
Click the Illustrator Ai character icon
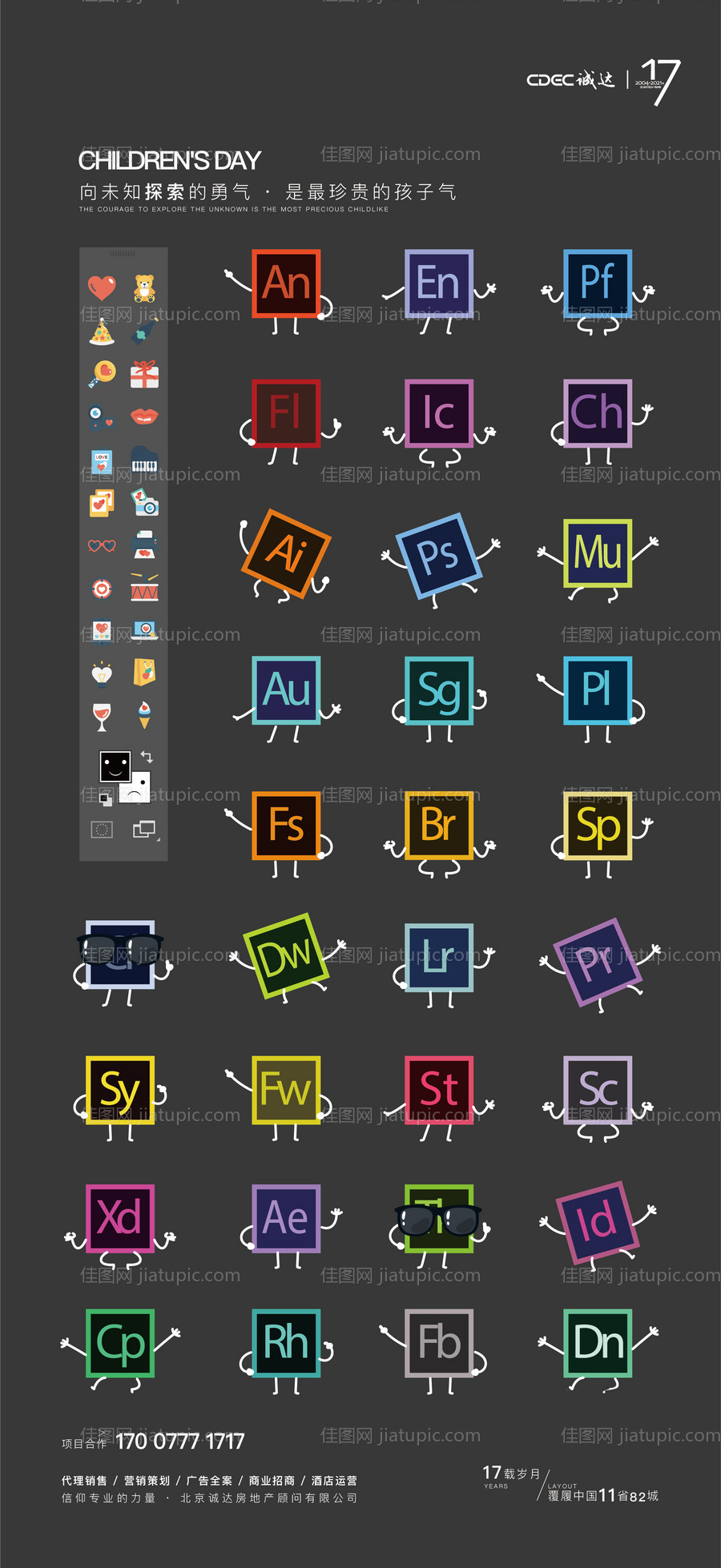[286, 553]
